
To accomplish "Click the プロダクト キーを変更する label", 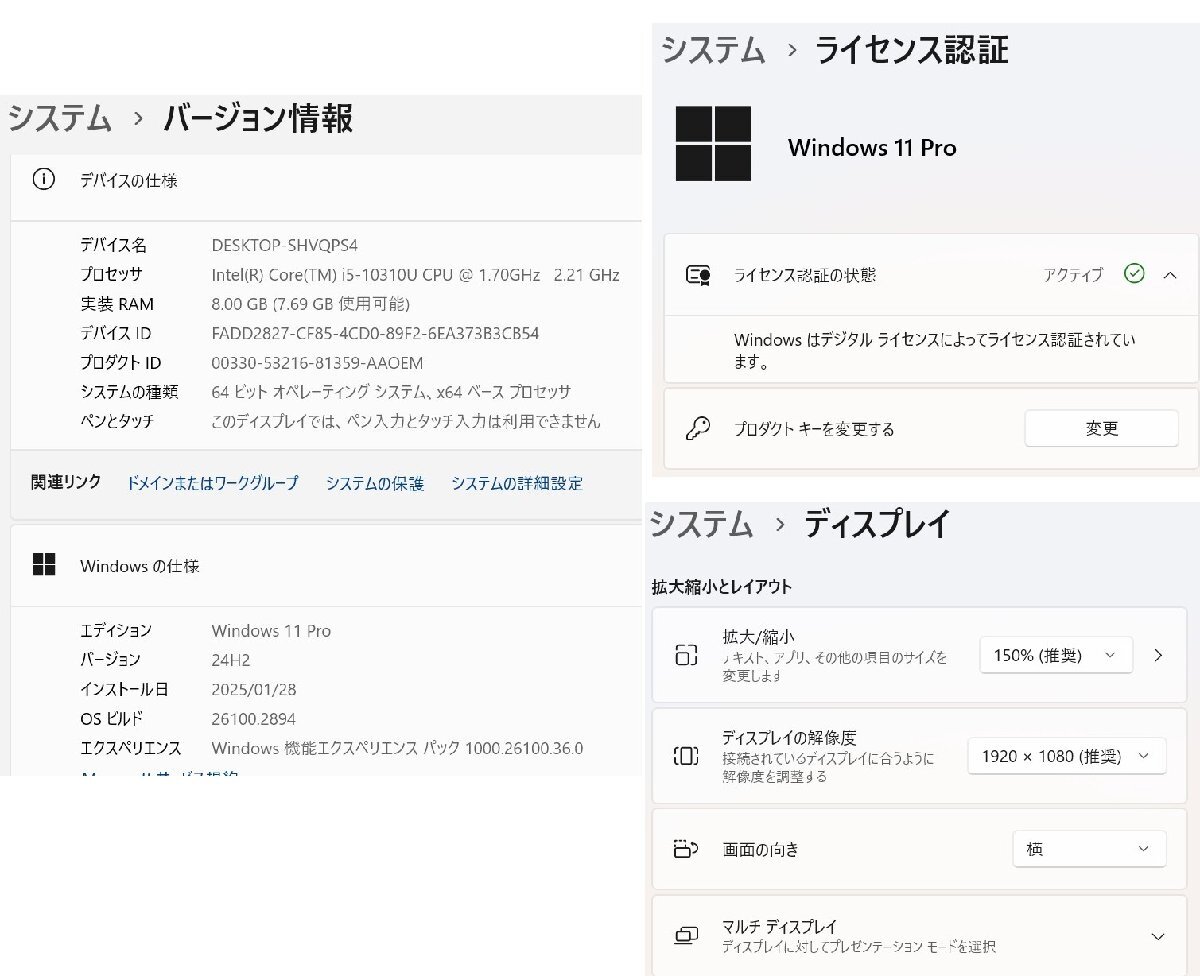I will [x=814, y=429].
